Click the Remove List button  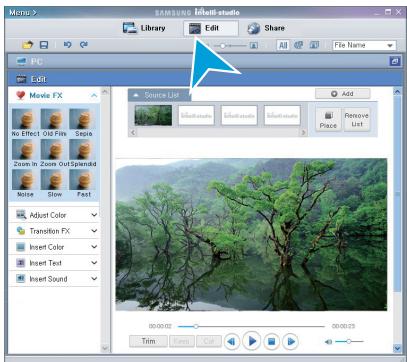356,120
